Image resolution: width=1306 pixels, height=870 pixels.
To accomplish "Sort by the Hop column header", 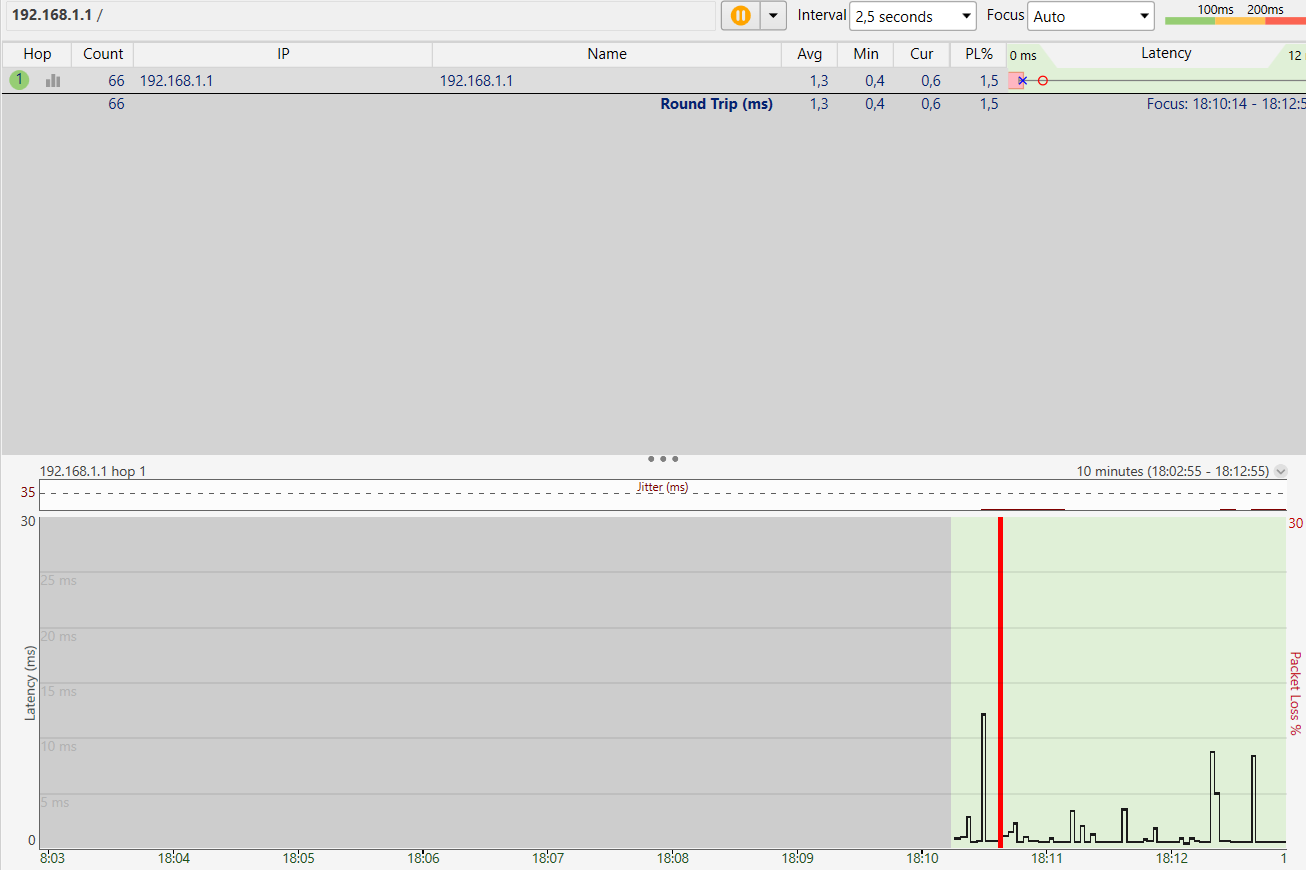I will [x=37, y=54].
